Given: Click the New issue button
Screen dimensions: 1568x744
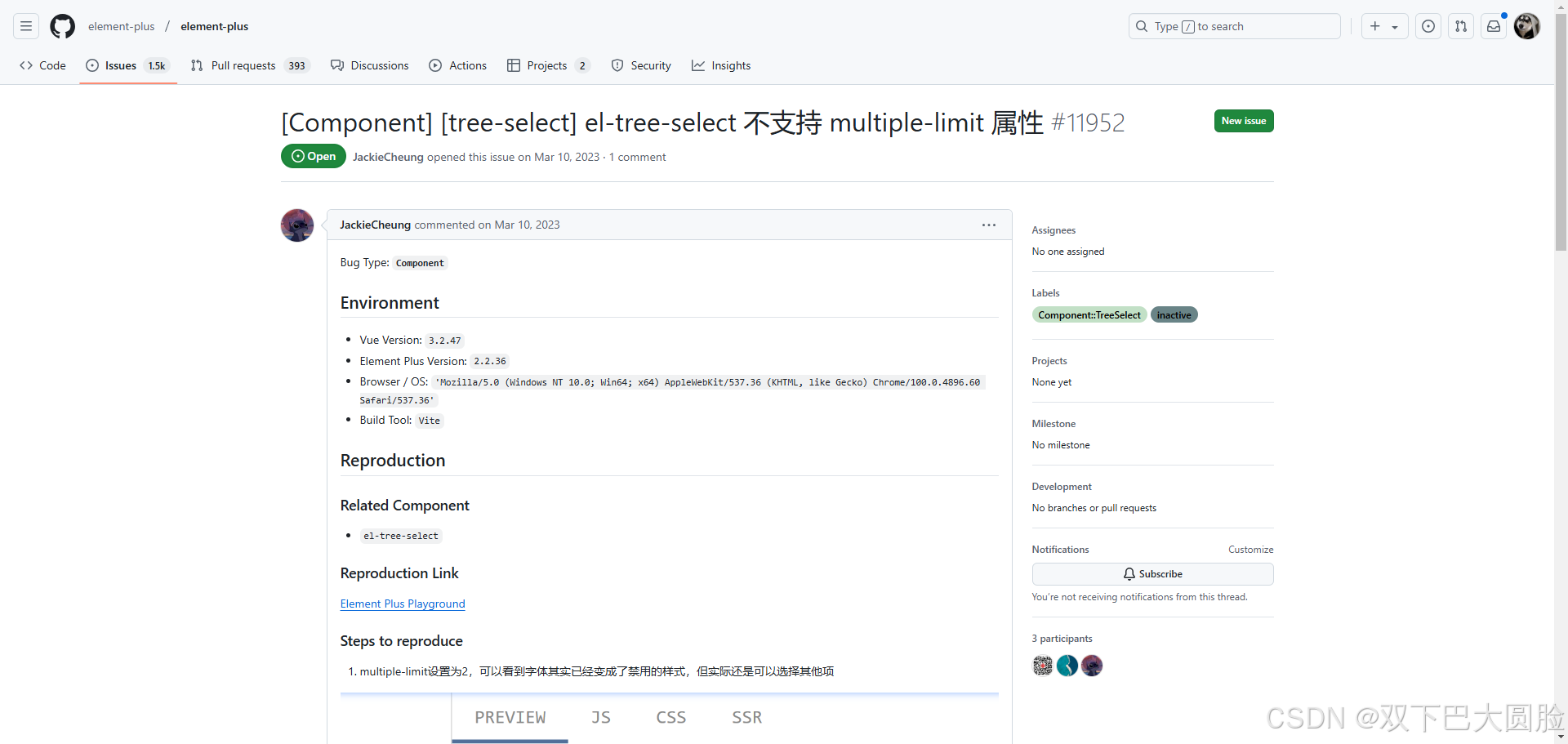Looking at the screenshot, I should pyautogui.click(x=1243, y=121).
